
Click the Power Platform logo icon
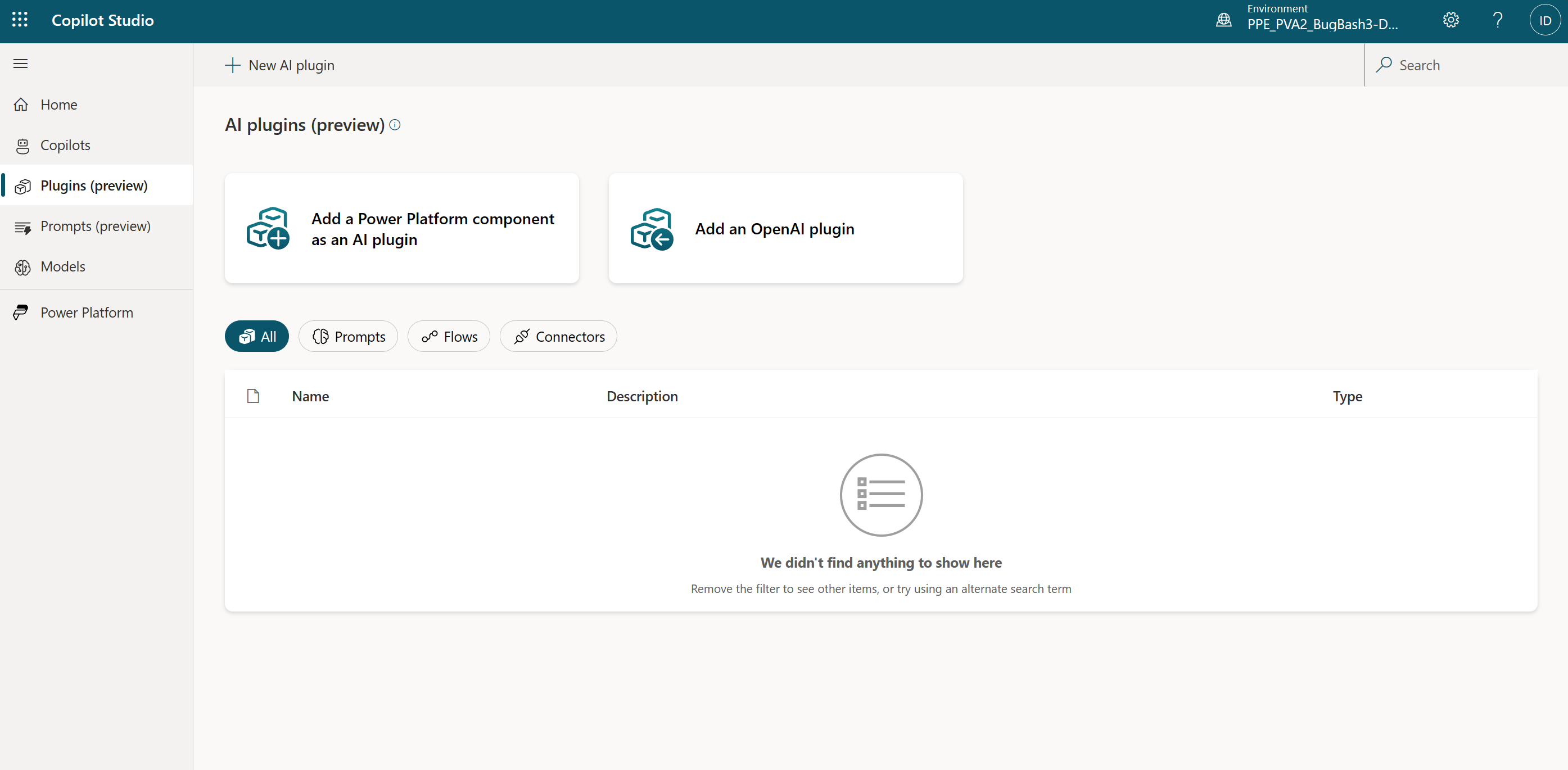pos(21,312)
